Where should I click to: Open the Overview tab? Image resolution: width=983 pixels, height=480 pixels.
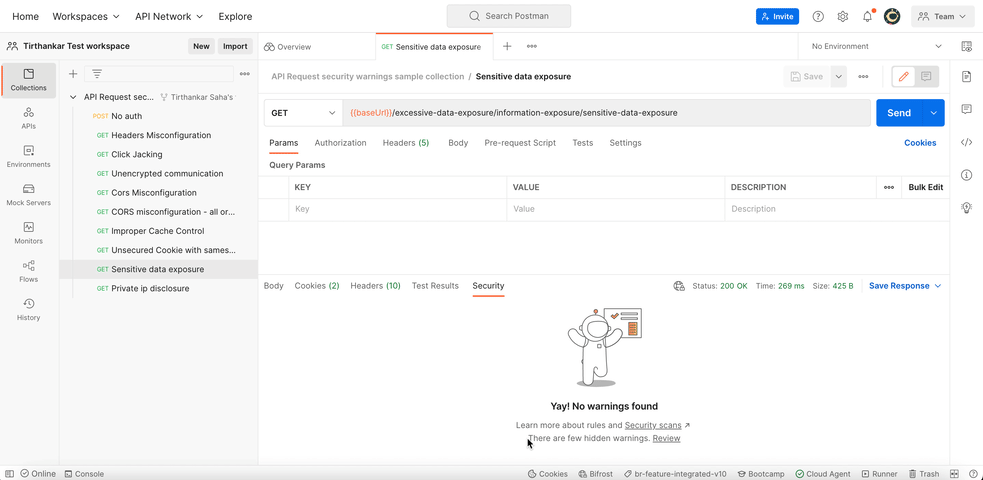[288, 46]
